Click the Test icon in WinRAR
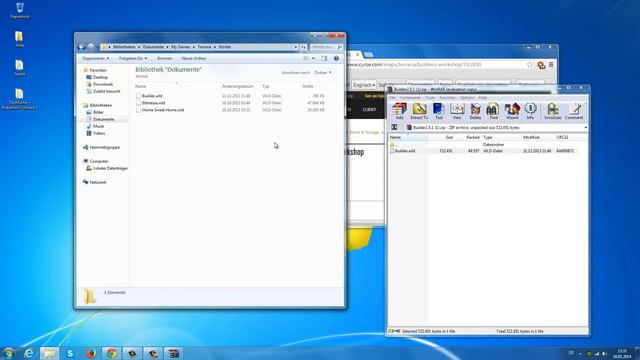 (439, 111)
